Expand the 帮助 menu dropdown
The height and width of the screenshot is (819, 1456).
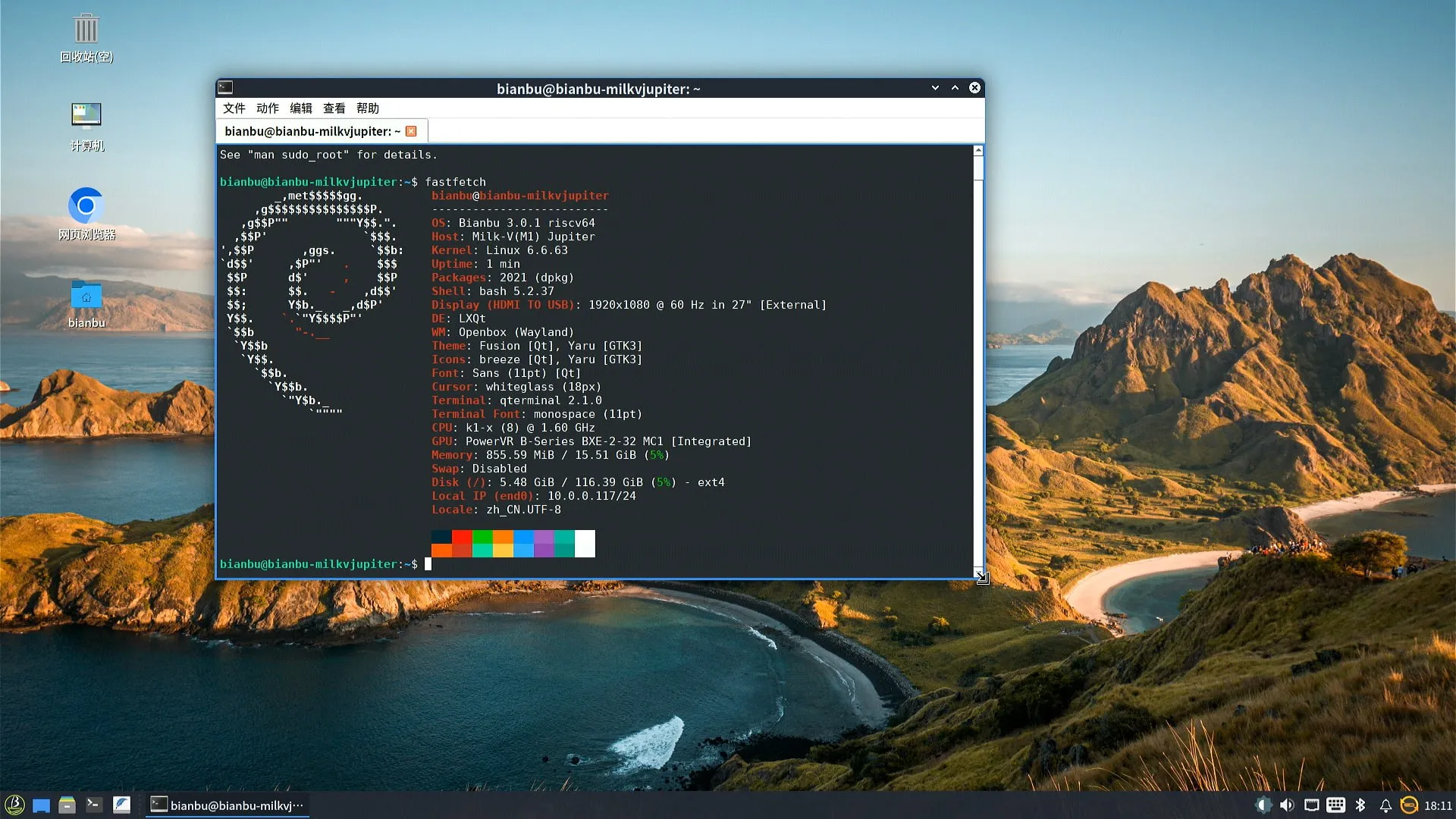click(x=367, y=108)
